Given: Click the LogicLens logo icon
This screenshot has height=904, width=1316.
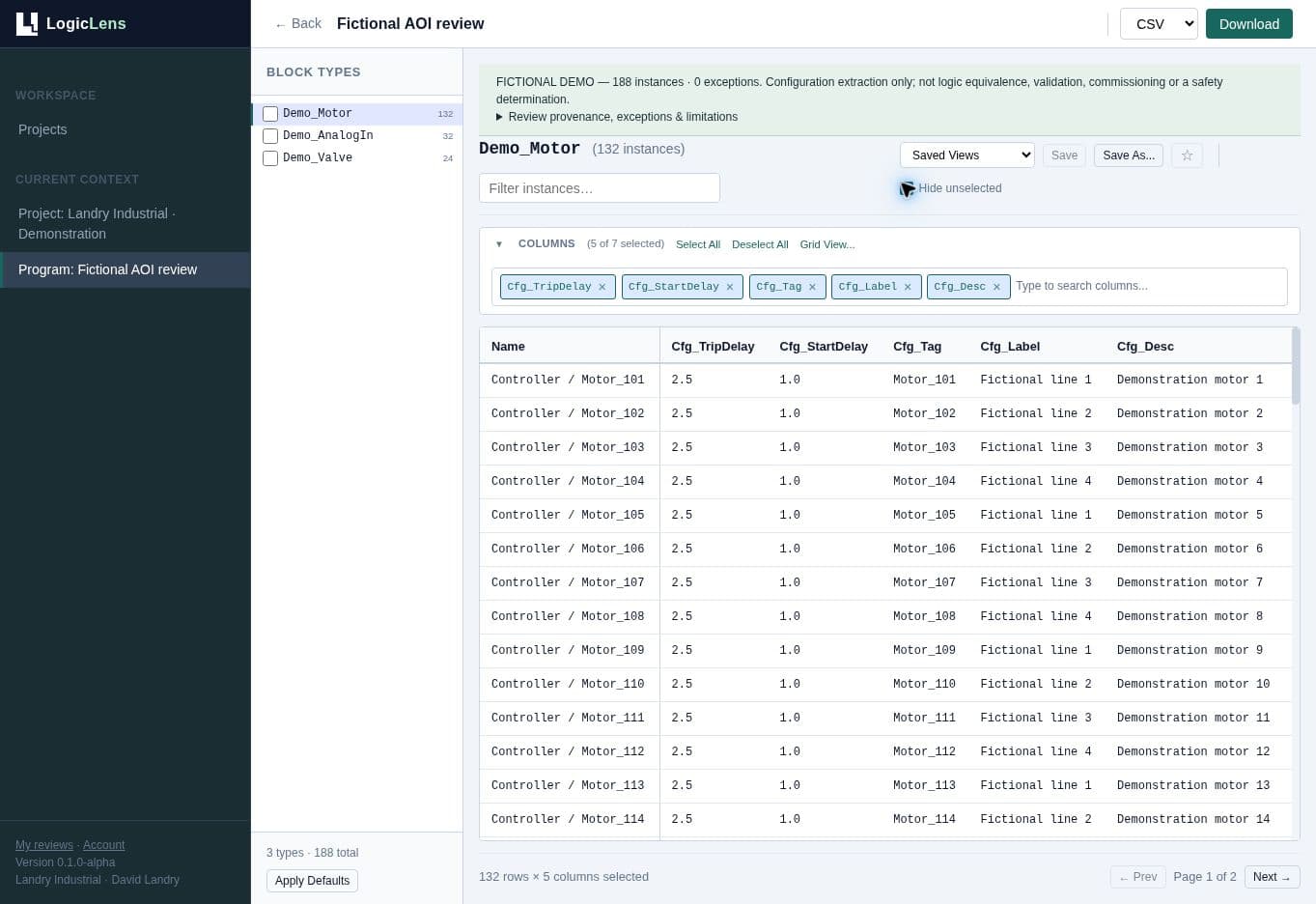Looking at the screenshot, I should 27,23.
